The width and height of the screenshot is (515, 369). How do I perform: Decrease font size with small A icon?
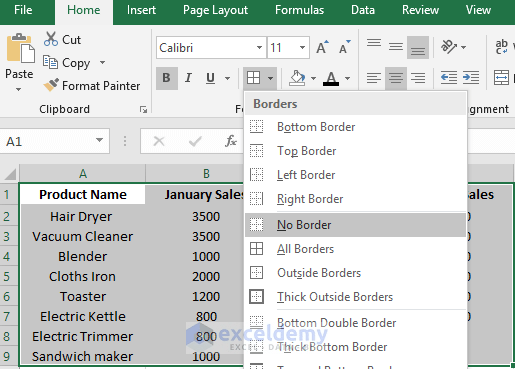point(344,47)
